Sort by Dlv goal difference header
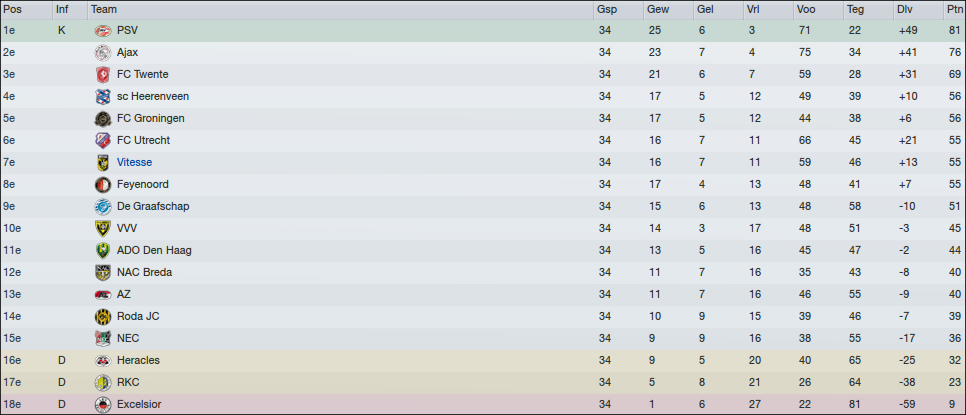 (x=905, y=9)
